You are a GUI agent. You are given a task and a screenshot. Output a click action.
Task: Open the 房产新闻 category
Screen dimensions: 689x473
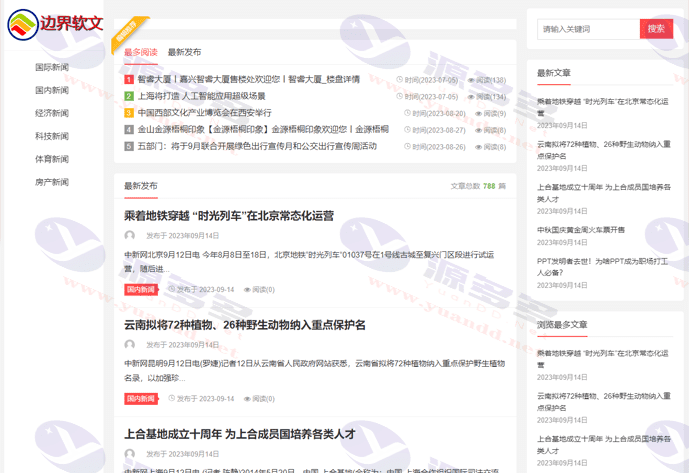(x=52, y=182)
